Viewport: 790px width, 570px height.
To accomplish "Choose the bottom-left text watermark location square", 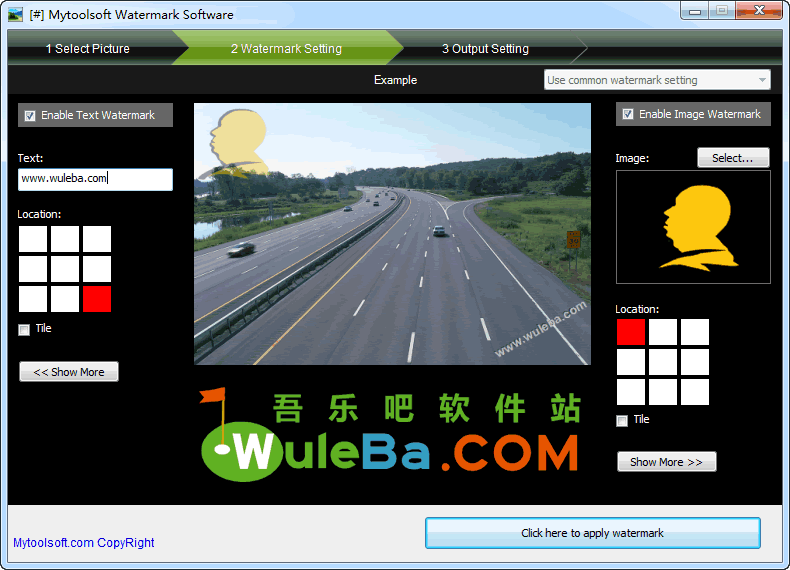I will (x=33, y=299).
